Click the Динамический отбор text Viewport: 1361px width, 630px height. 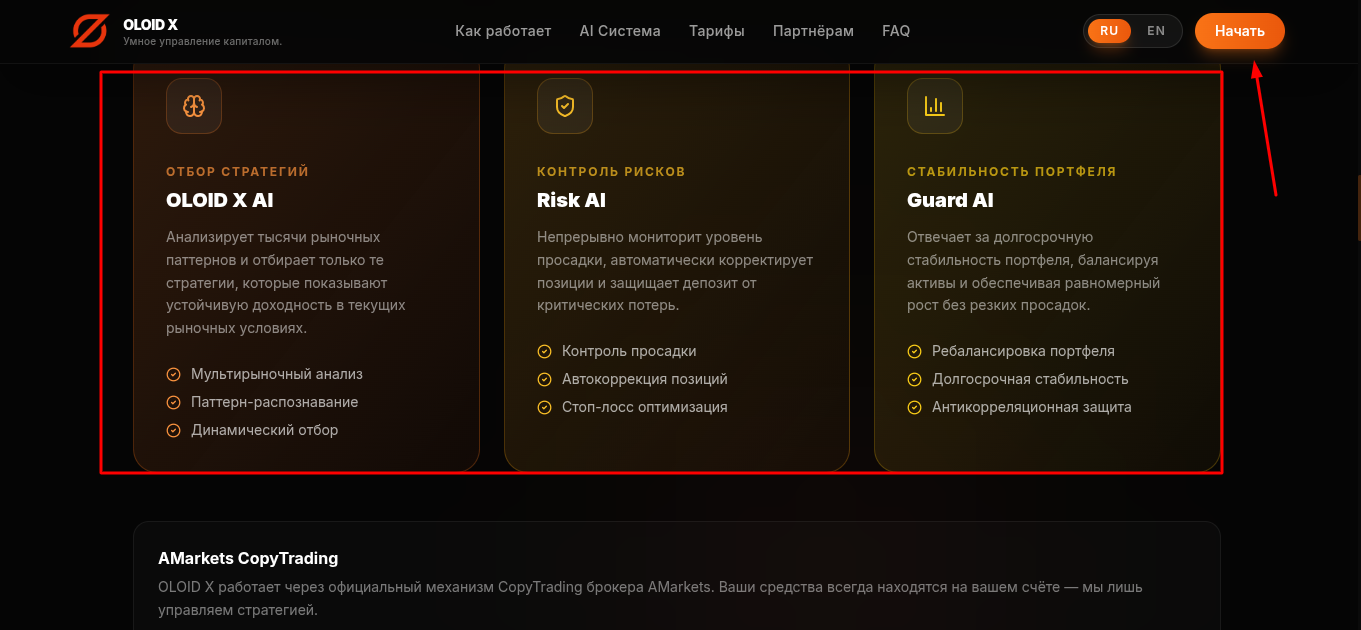[264, 430]
